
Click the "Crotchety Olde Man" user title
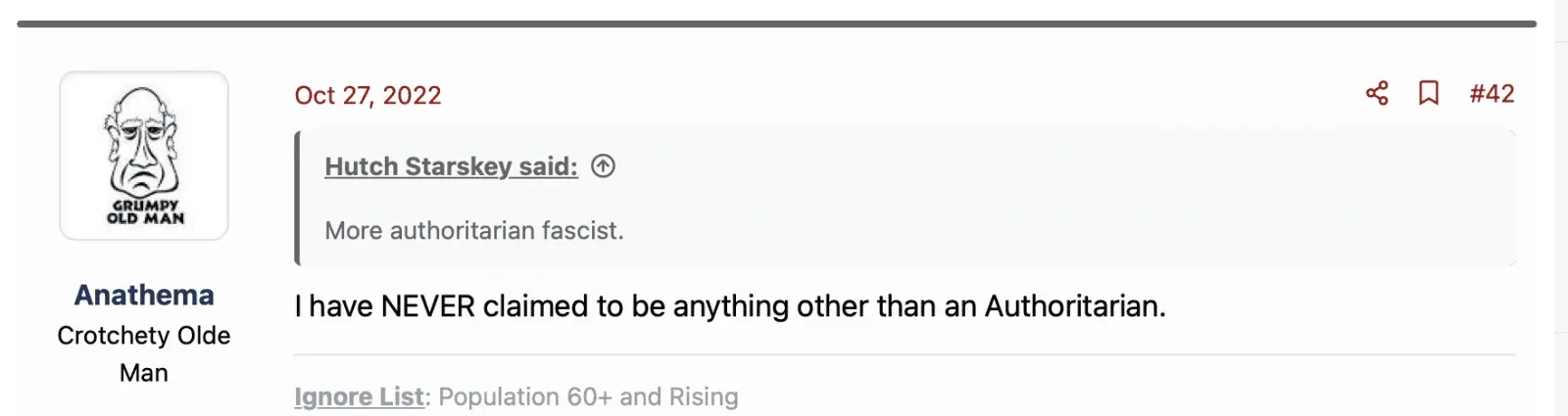pos(144,353)
